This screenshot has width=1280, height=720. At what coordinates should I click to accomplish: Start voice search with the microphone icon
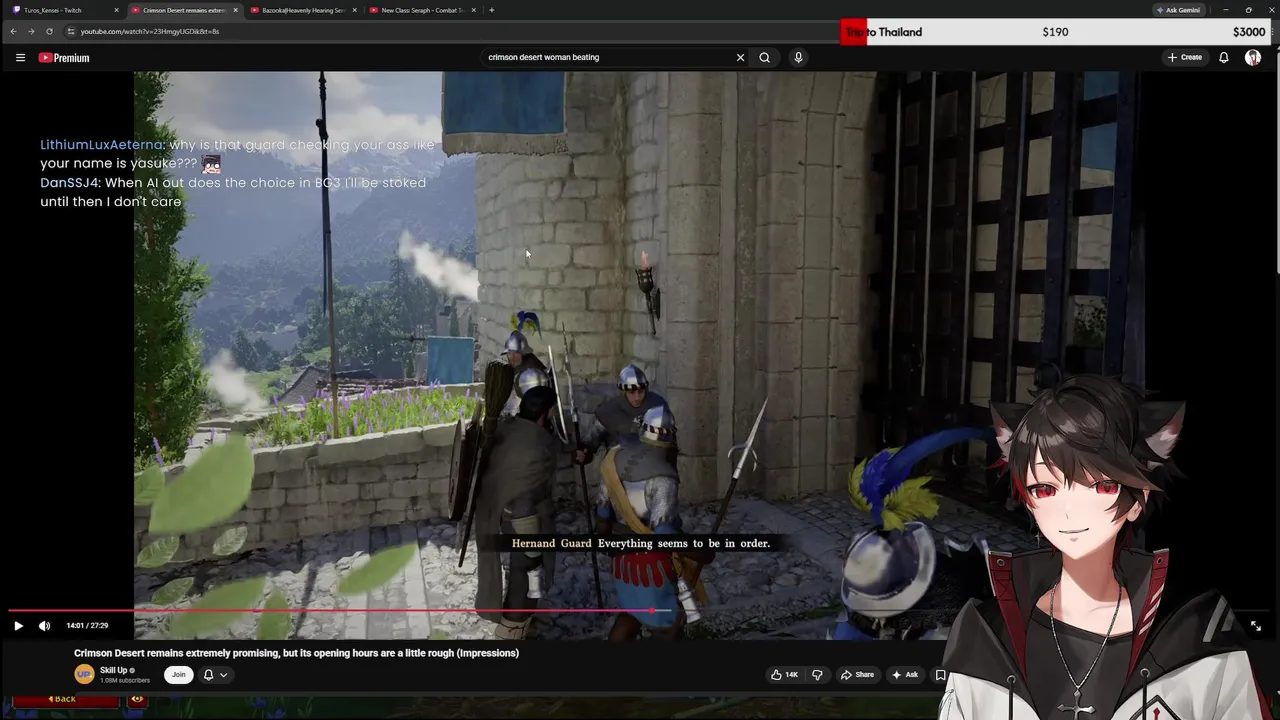tap(798, 57)
